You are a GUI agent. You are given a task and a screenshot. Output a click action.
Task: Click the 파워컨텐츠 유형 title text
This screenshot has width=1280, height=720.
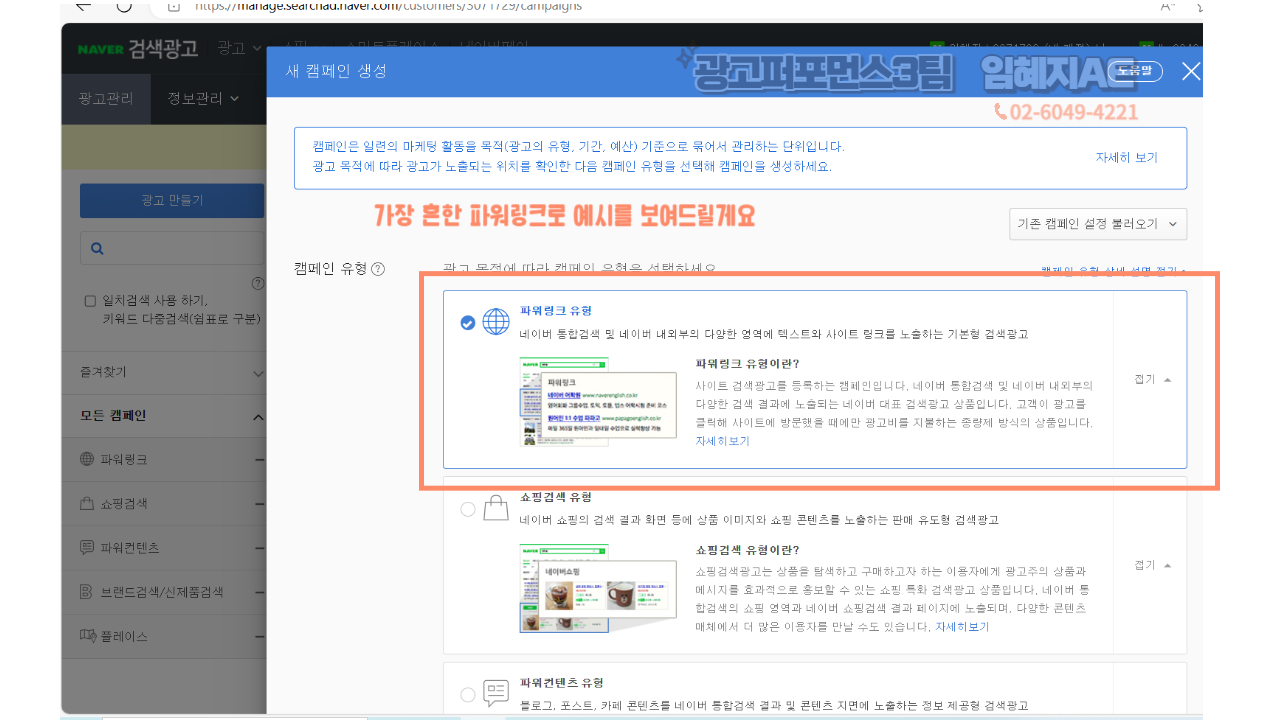562,683
